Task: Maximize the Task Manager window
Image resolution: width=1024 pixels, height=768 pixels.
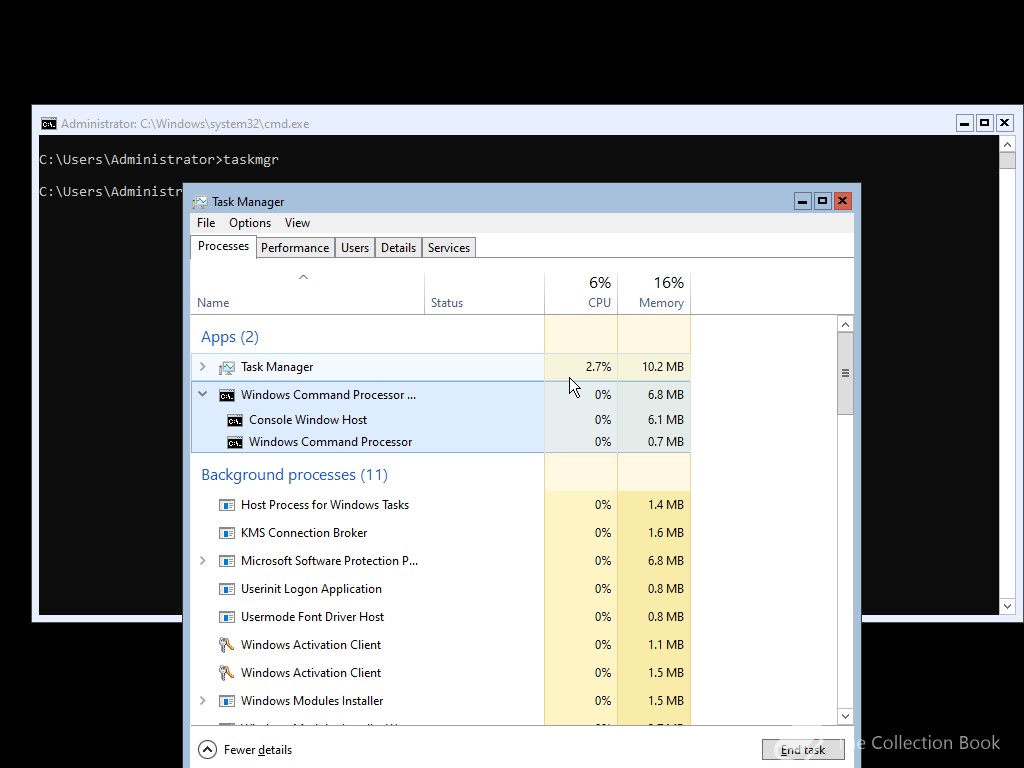Action: click(x=823, y=201)
